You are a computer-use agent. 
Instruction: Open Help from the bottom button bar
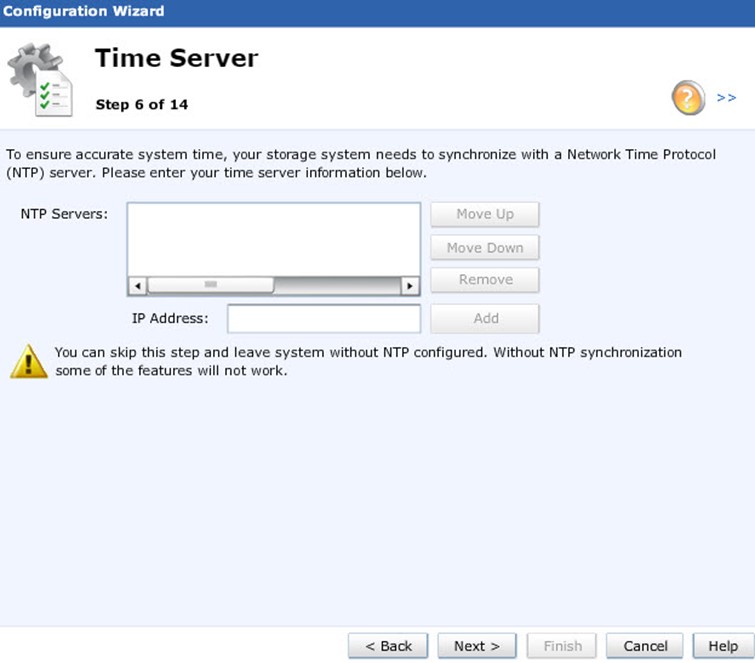pos(723,646)
